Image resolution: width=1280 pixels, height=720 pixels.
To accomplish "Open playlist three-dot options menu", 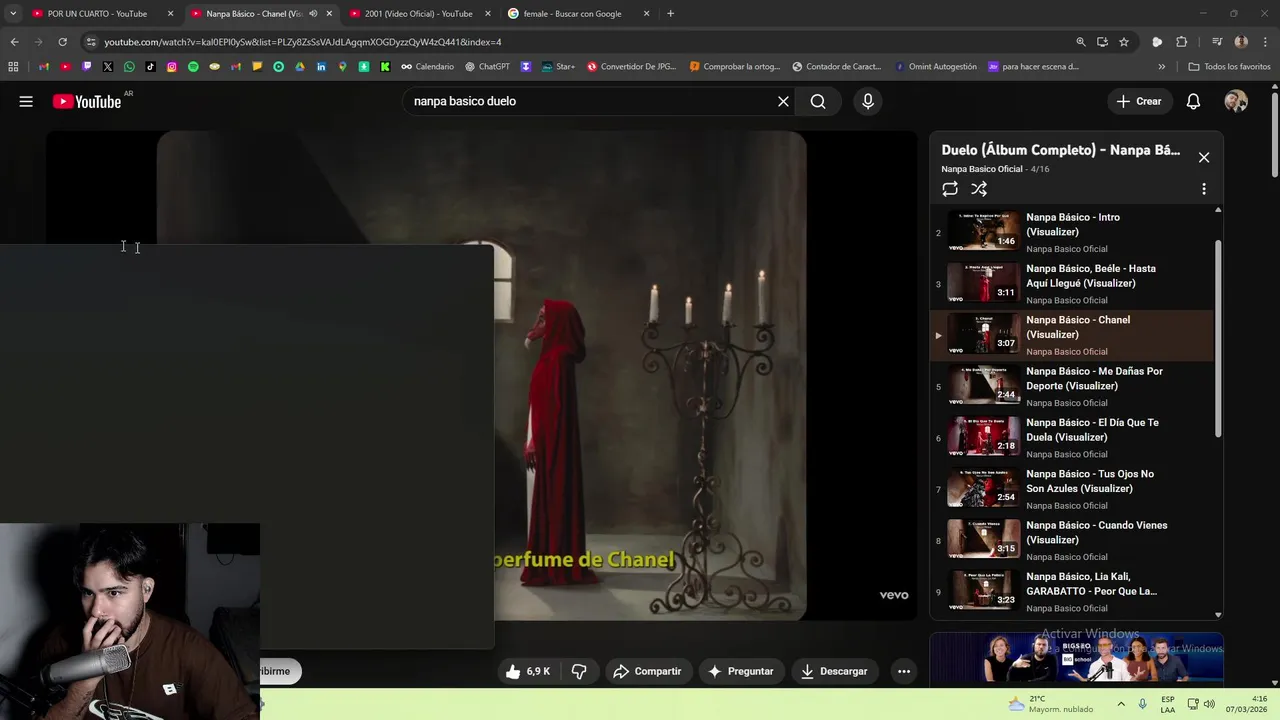I will (x=1204, y=189).
